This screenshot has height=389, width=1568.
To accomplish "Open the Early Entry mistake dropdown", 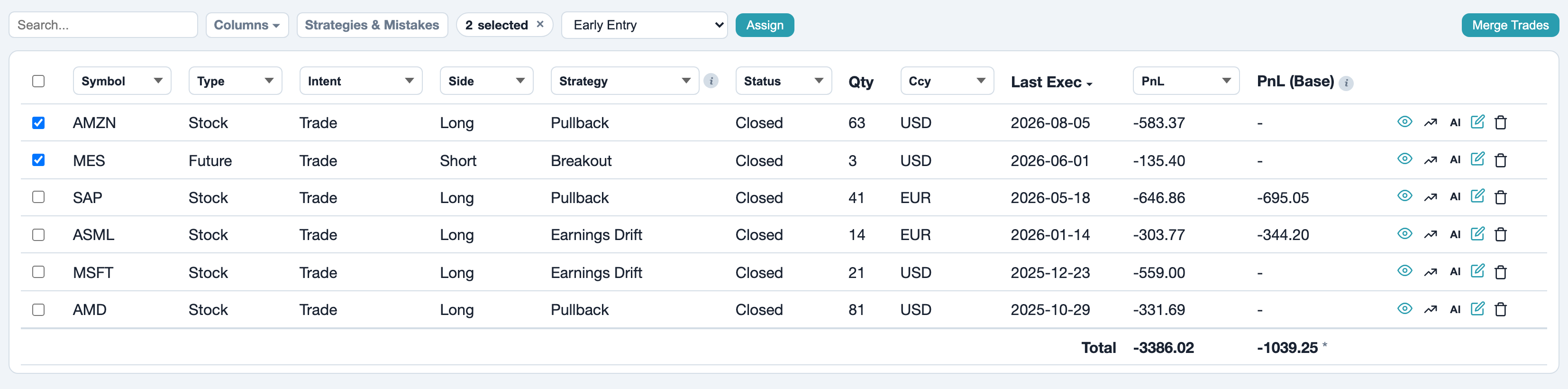I will click(x=644, y=25).
